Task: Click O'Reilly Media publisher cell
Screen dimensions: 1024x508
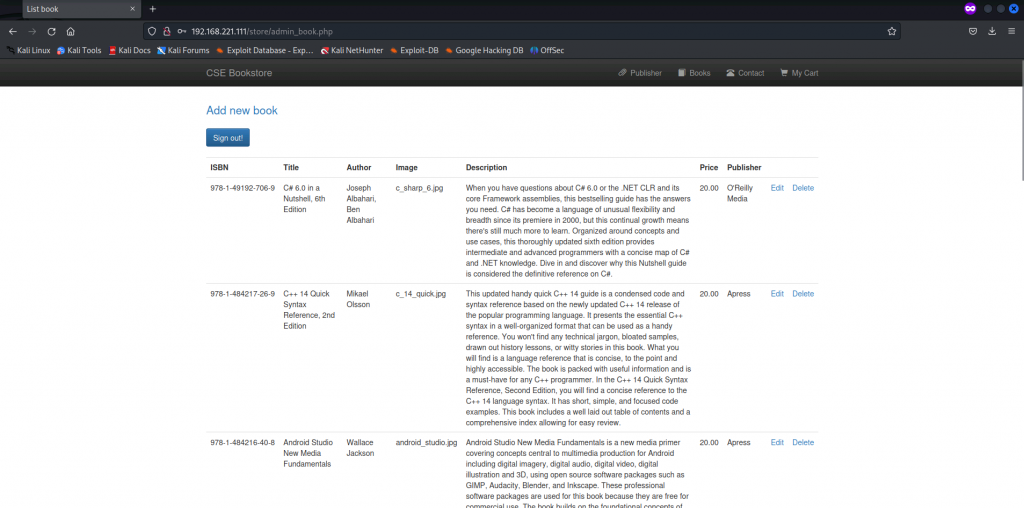Action: (740, 193)
